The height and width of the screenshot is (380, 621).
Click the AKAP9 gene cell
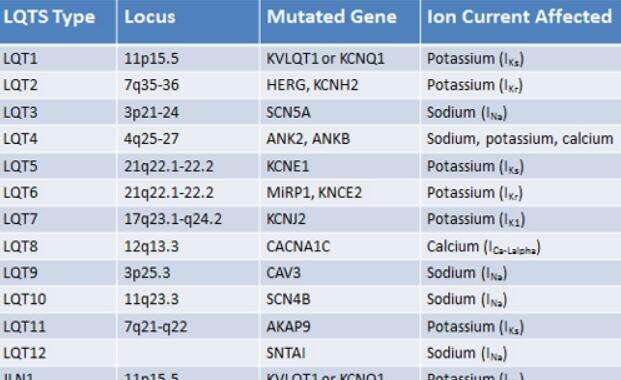point(340,327)
